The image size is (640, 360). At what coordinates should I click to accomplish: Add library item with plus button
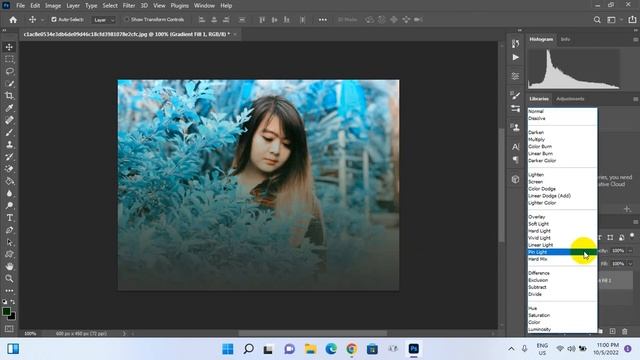627,209
